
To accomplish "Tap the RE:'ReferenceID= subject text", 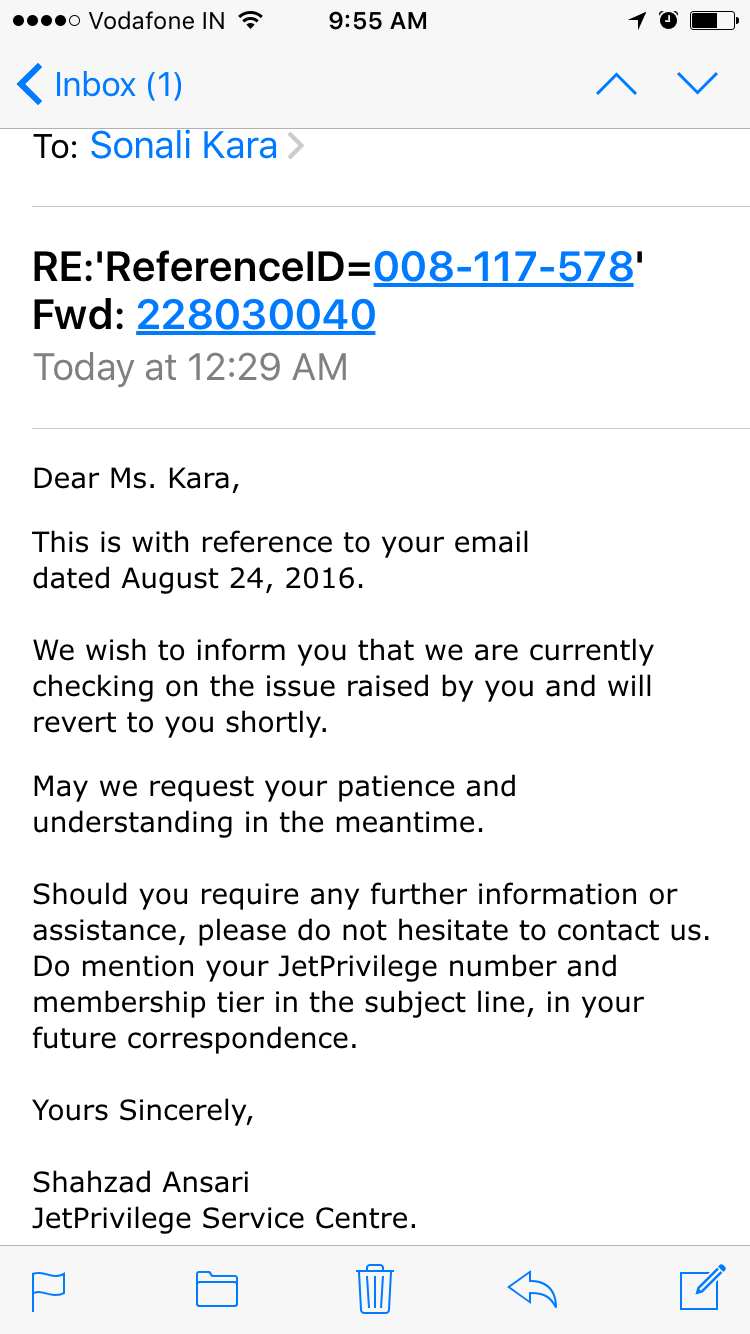I will [x=202, y=267].
